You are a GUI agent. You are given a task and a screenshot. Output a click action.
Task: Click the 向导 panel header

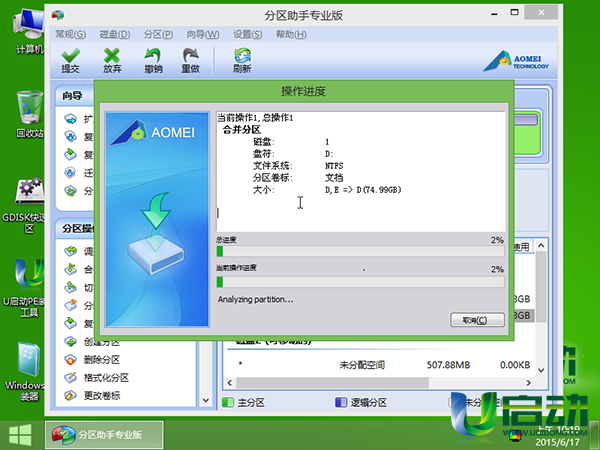pyautogui.click(x=75, y=96)
